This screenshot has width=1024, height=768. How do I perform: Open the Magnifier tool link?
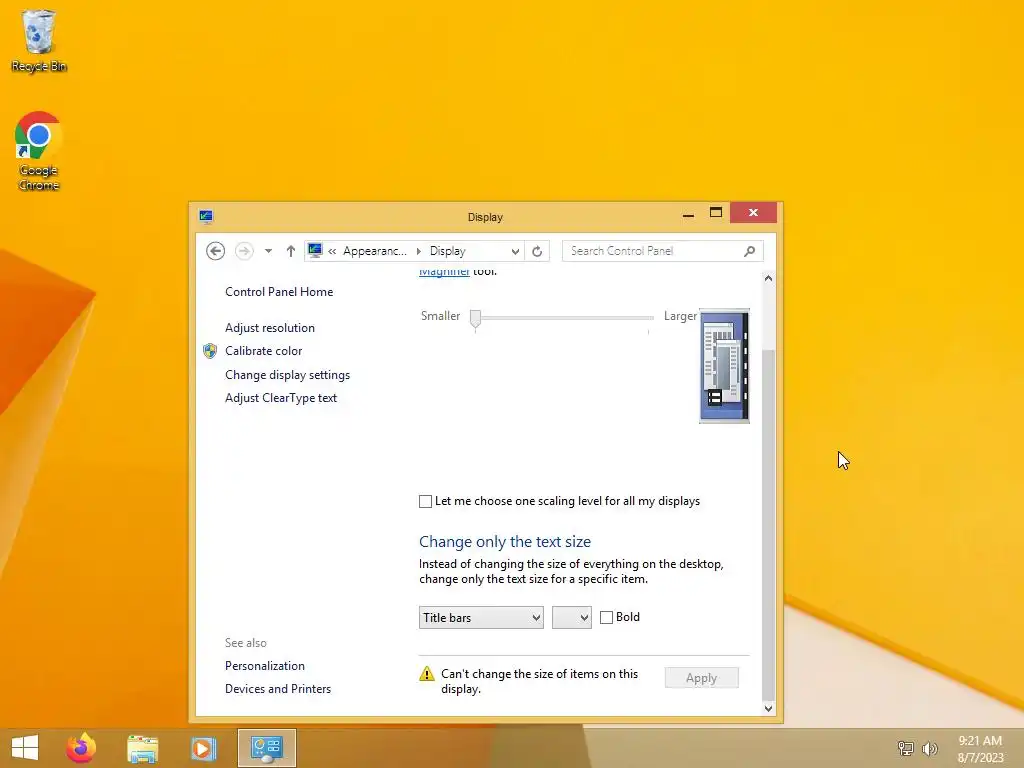pos(444,272)
